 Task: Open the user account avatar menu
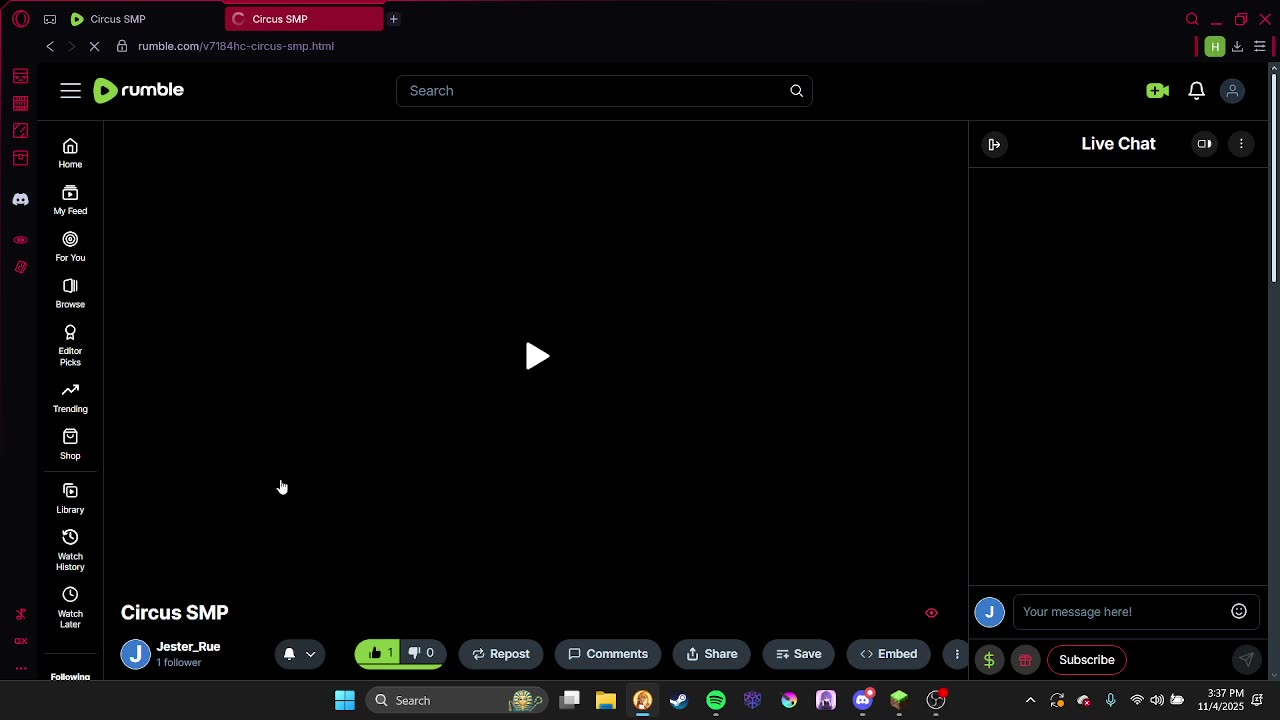1232,91
